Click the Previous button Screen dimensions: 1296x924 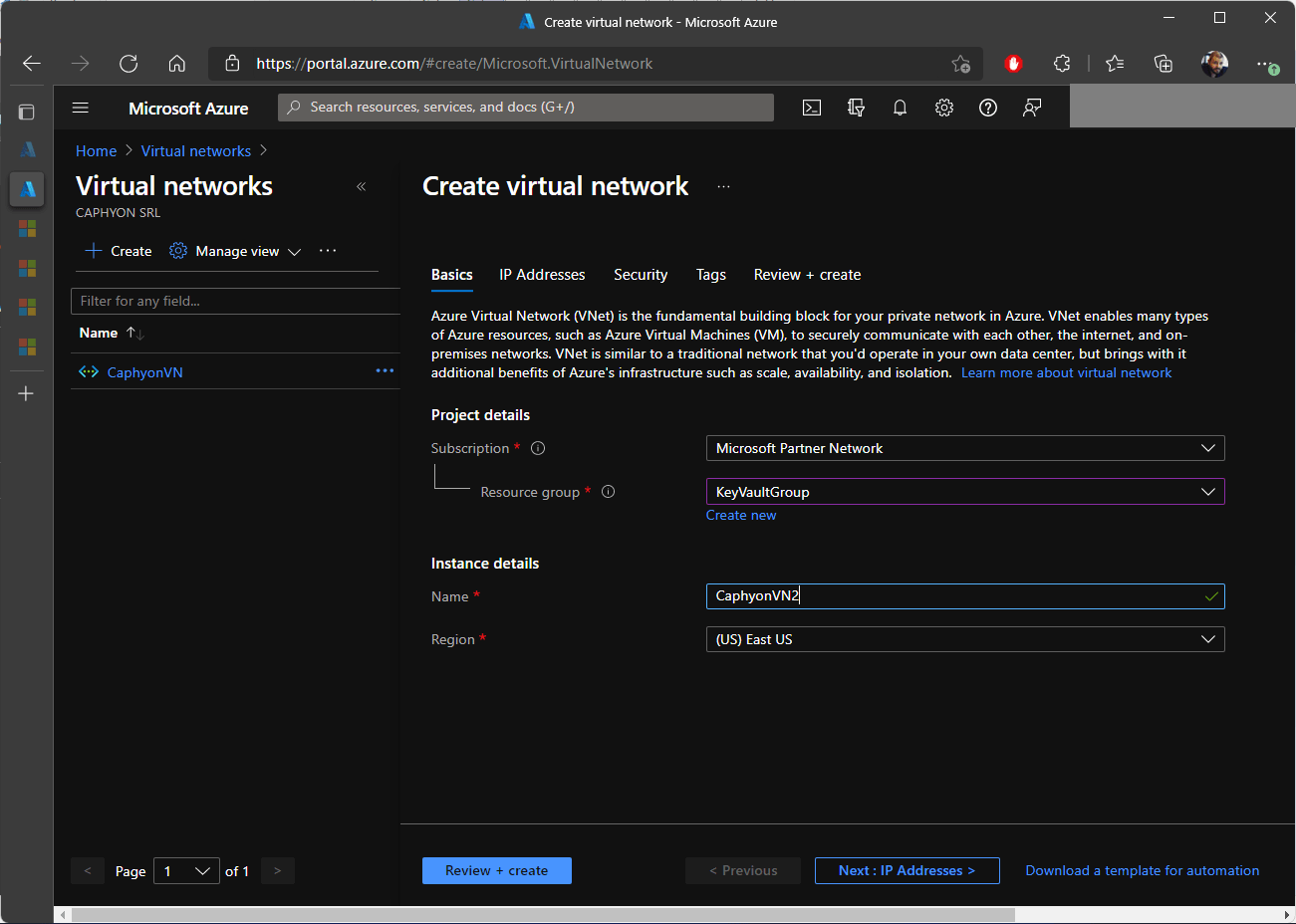tap(743, 870)
